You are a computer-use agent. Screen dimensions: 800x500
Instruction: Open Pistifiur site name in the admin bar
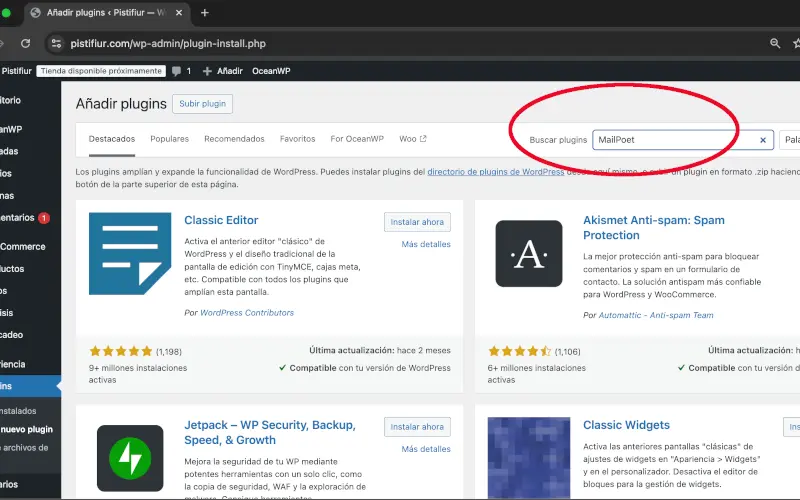coord(16,71)
